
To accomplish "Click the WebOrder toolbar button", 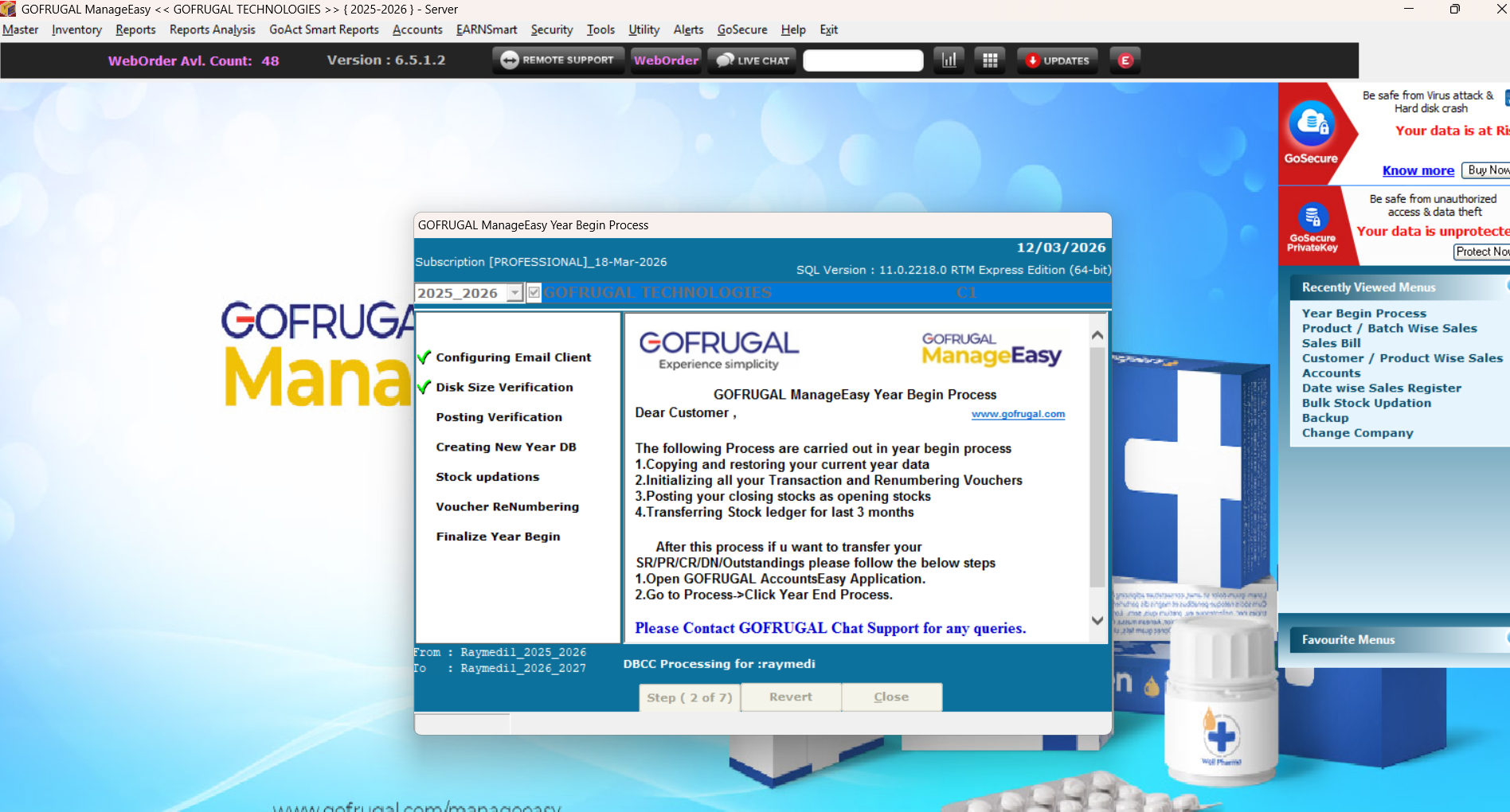I will point(666,61).
